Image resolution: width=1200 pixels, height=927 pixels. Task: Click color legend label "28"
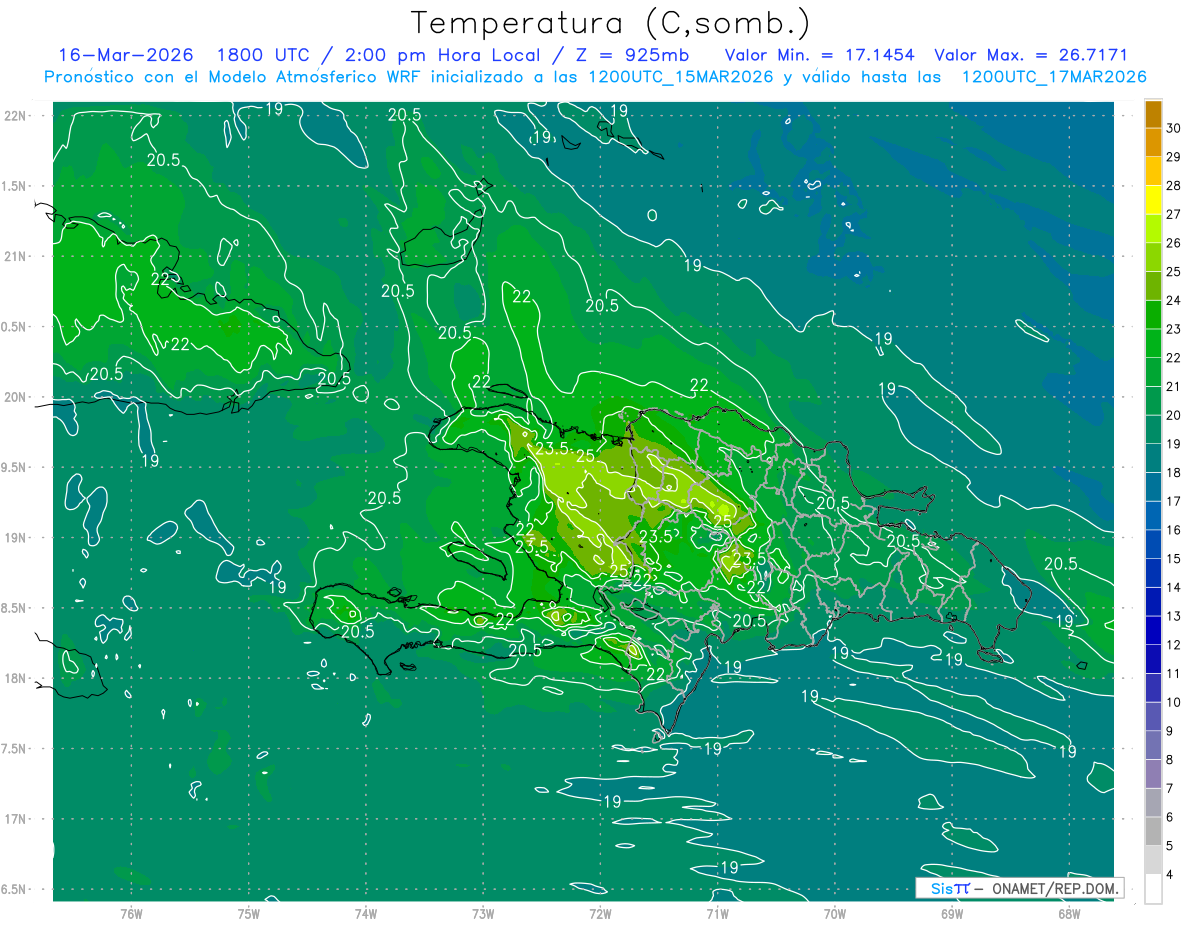tap(1174, 186)
